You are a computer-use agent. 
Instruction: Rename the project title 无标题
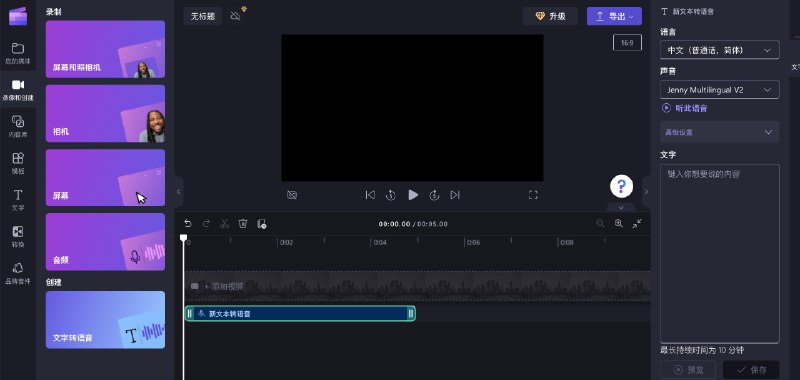click(x=203, y=16)
